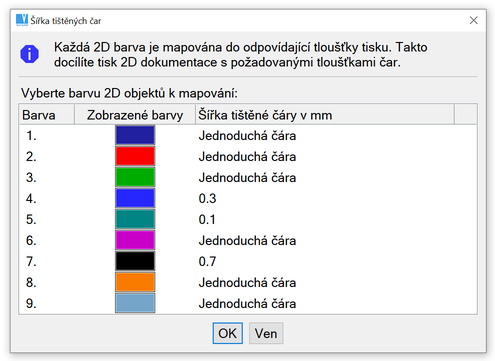Click the 0.1 line width value
Image resolution: width=495 pixels, height=361 pixels.
(207, 220)
